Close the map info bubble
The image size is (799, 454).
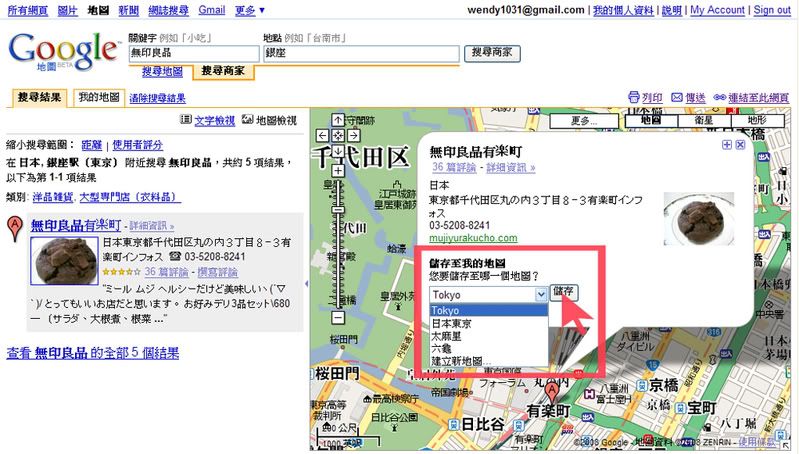[740, 145]
